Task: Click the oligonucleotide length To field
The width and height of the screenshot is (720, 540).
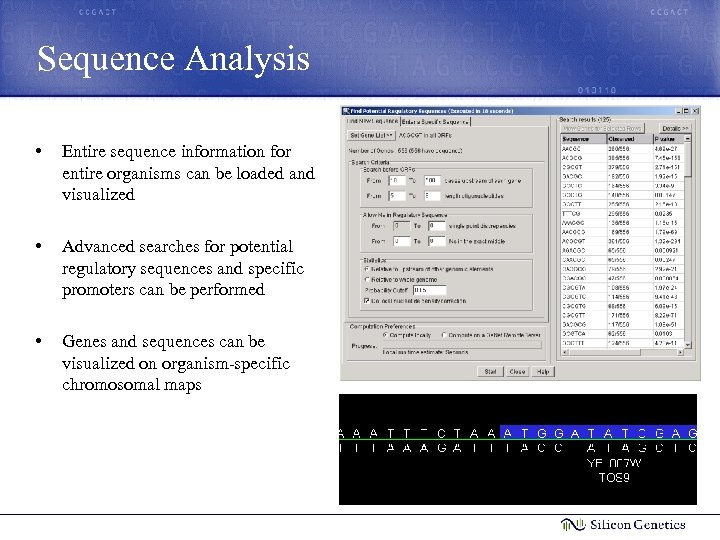Action: pos(432,196)
